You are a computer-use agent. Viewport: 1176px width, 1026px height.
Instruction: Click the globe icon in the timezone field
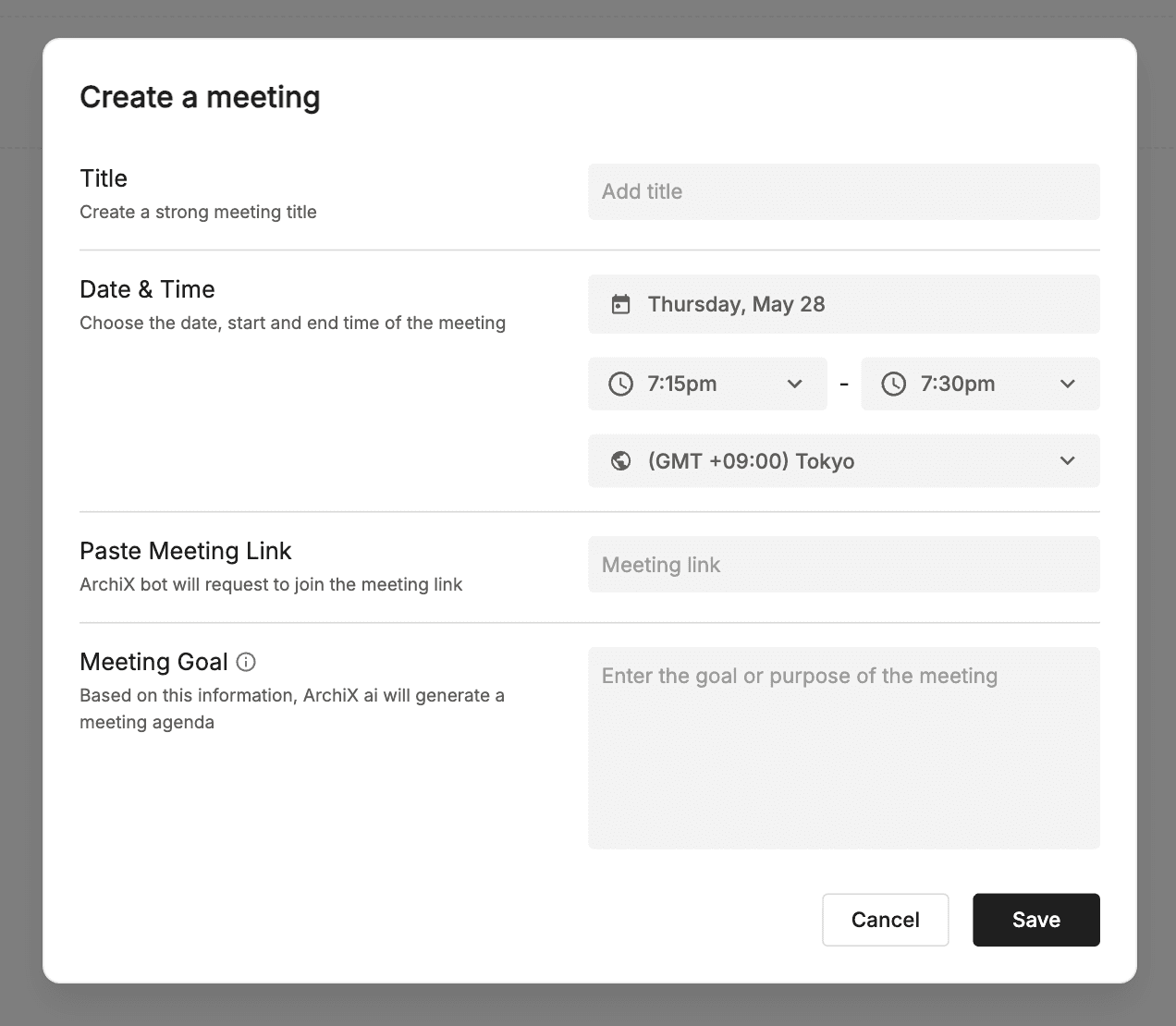click(x=621, y=460)
